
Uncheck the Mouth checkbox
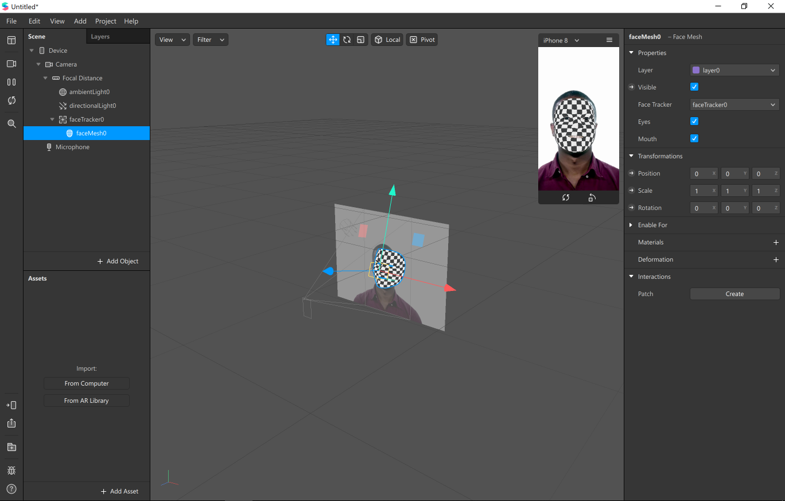(694, 138)
